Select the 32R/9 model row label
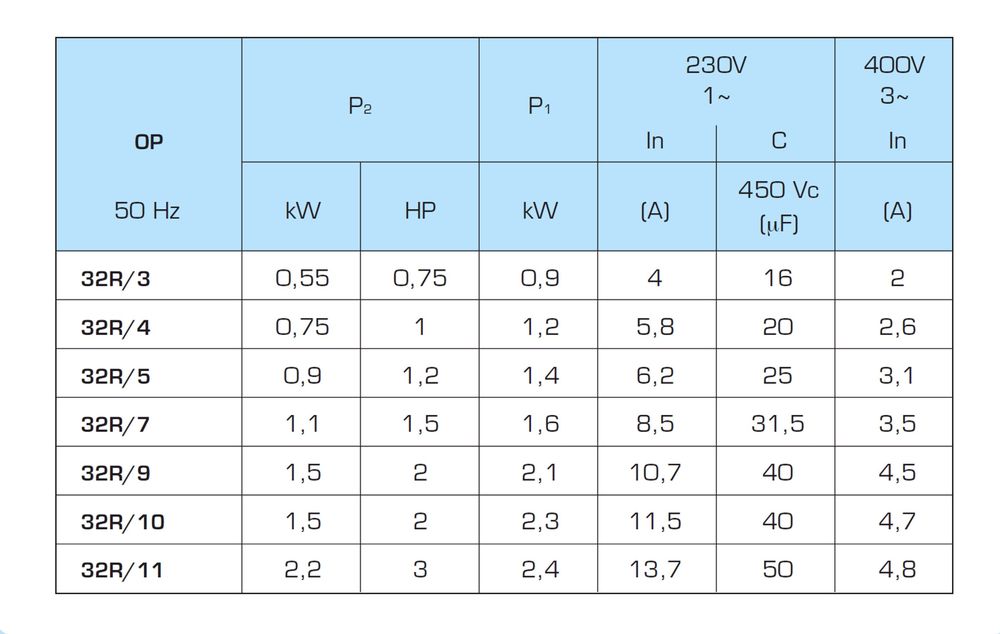The image size is (1000, 634). (115, 473)
